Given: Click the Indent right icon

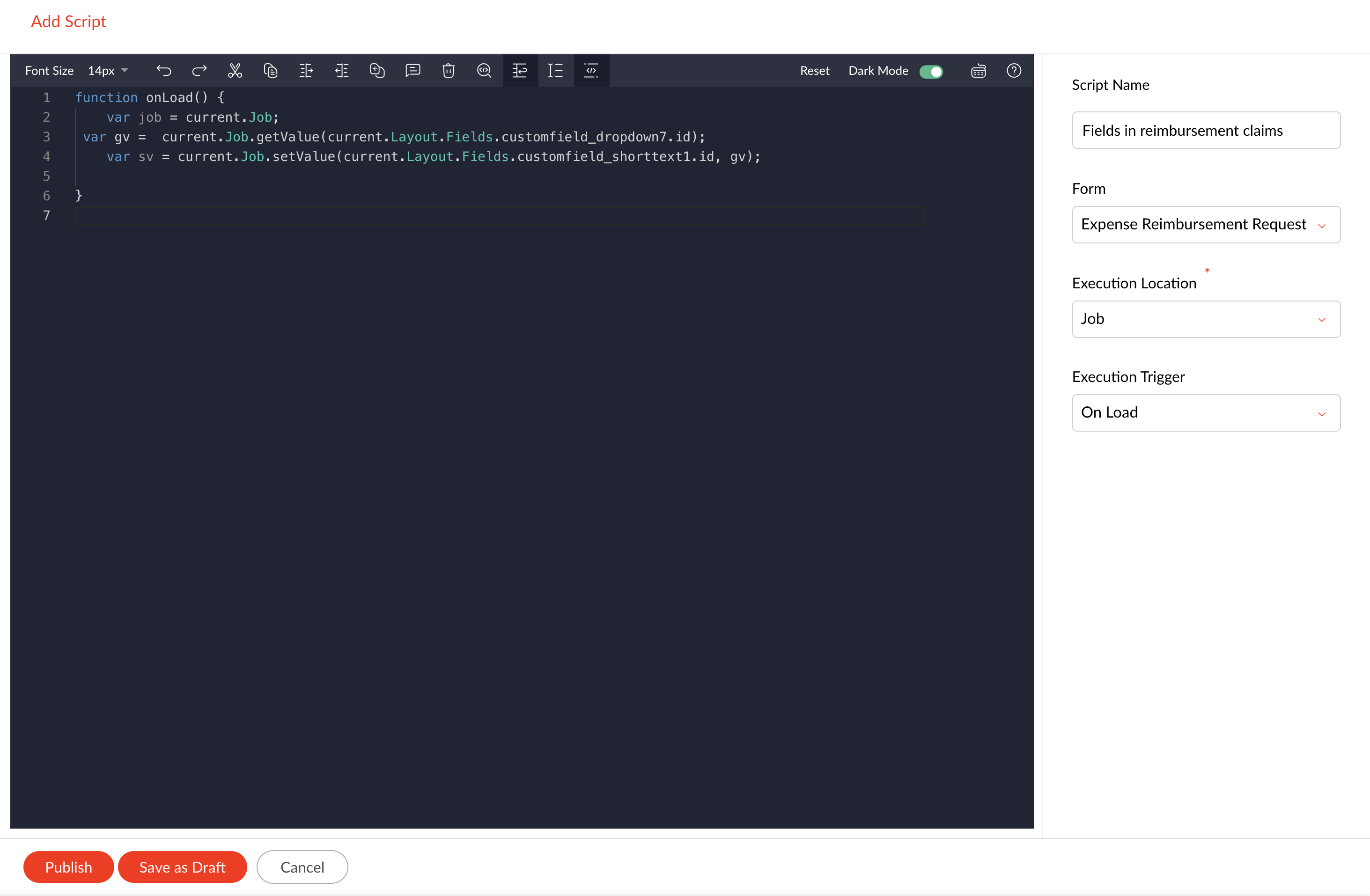Looking at the screenshot, I should [x=306, y=71].
